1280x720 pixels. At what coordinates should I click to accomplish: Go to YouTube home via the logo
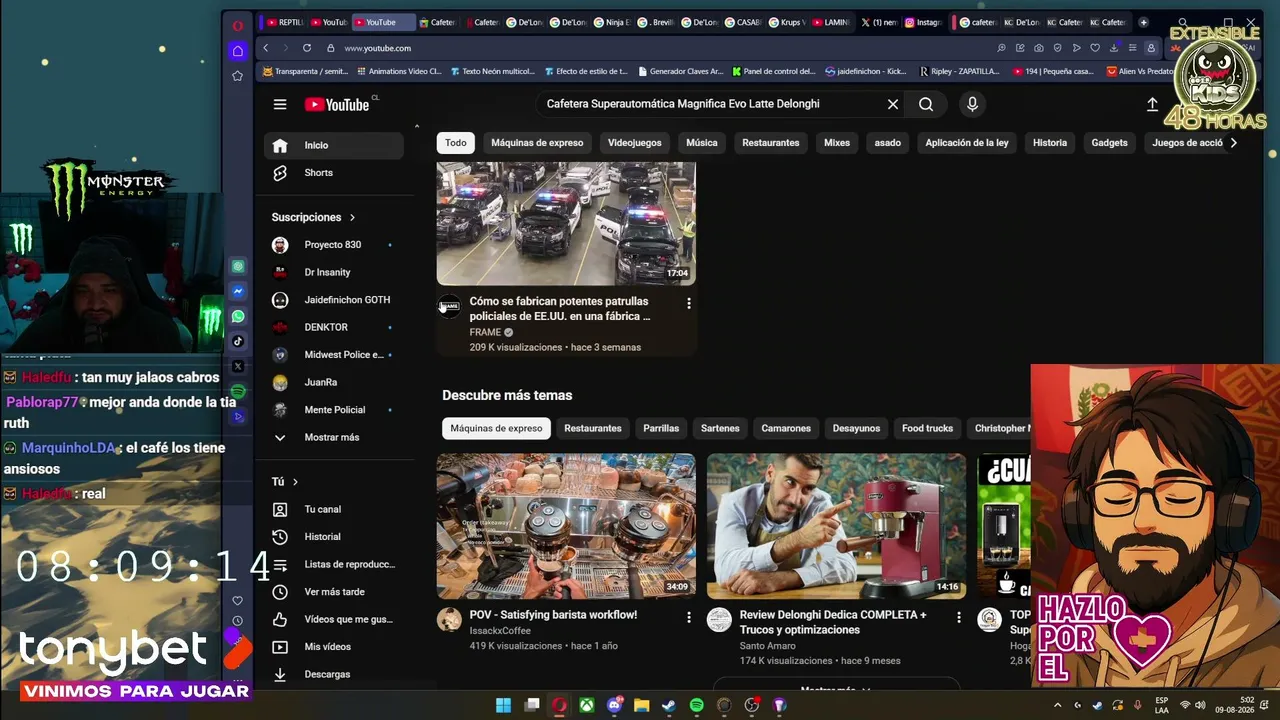[337, 104]
